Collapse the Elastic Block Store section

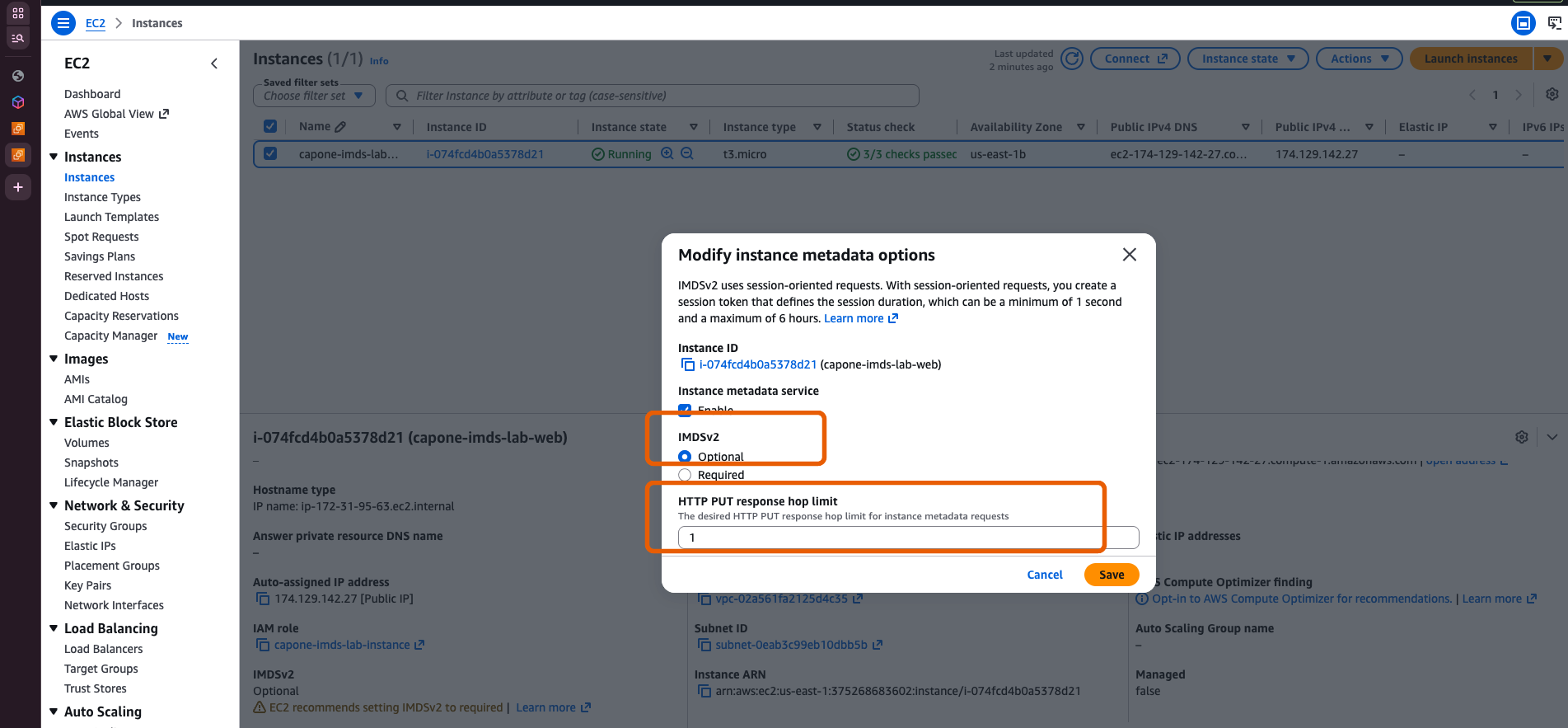(54, 422)
